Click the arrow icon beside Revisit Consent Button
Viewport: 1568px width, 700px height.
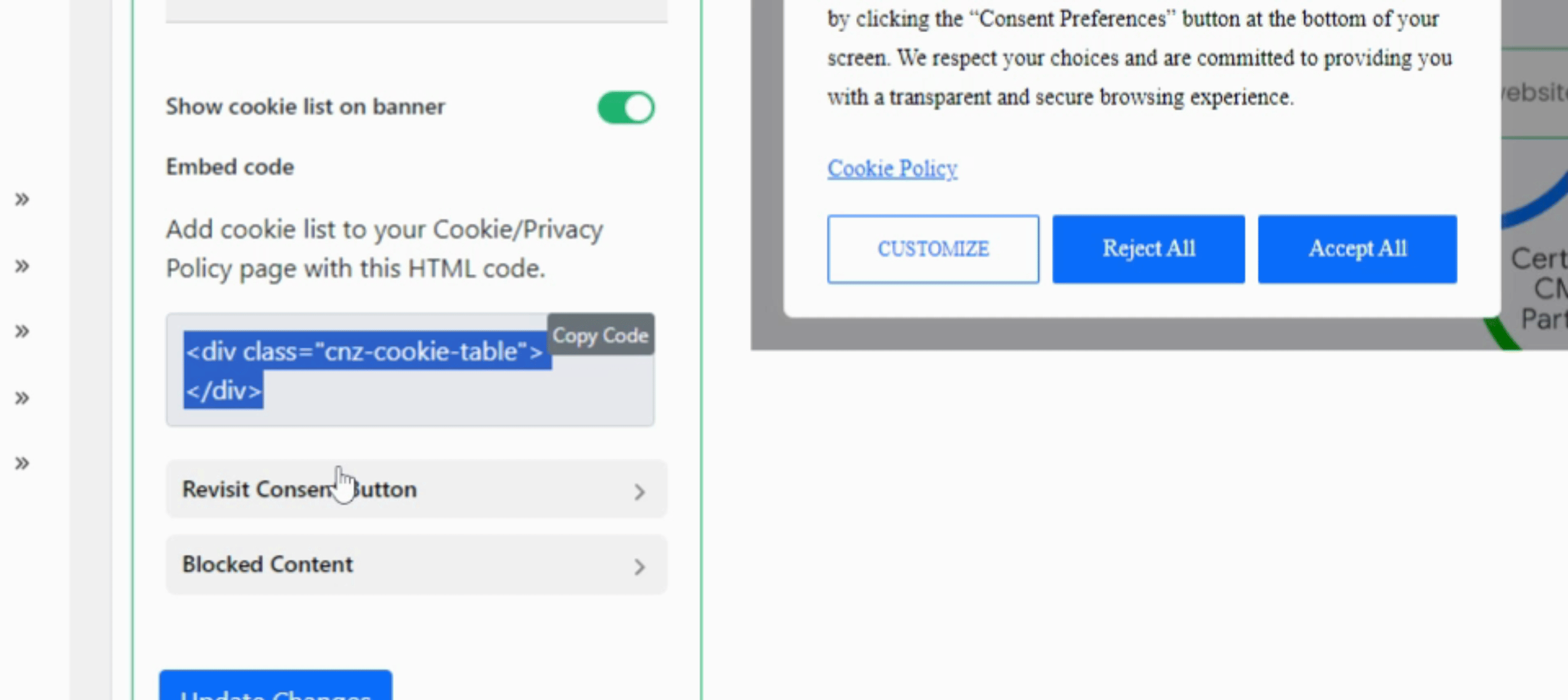click(x=639, y=491)
